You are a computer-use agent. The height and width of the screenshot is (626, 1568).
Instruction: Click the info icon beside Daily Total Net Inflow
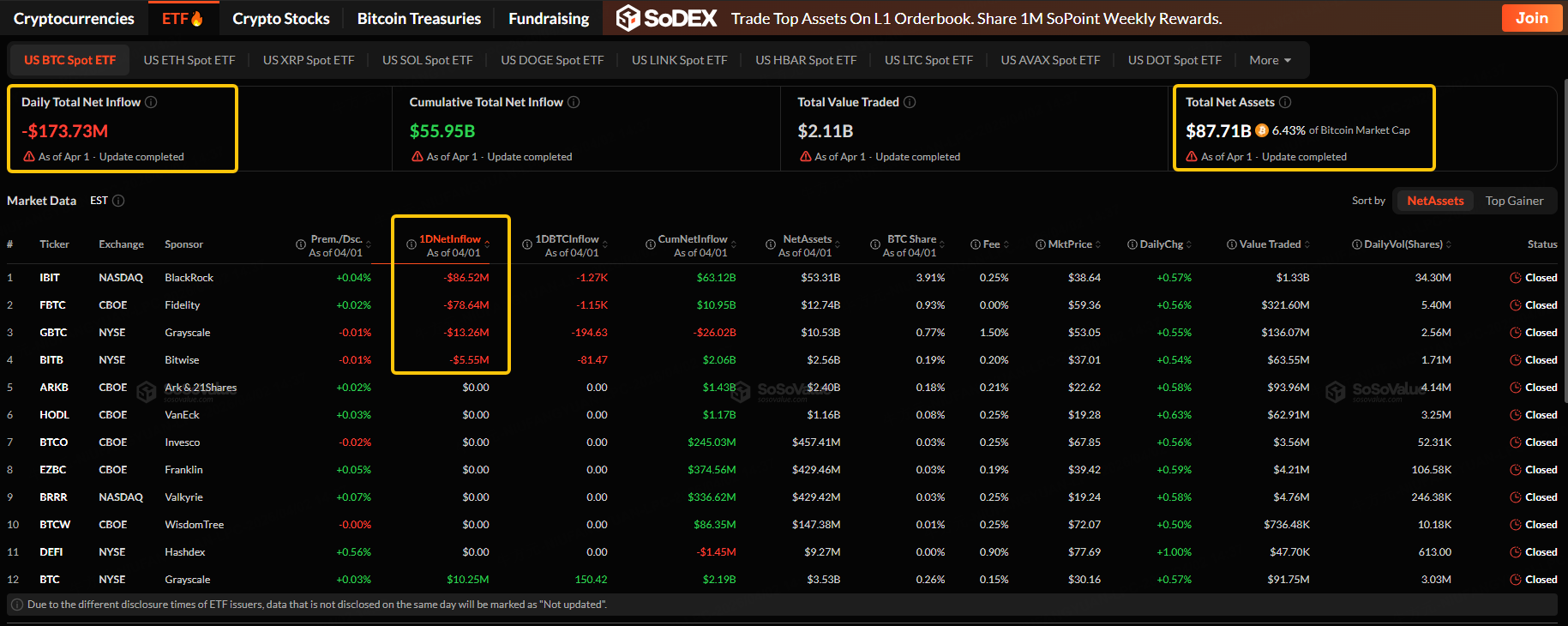(x=151, y=102)
